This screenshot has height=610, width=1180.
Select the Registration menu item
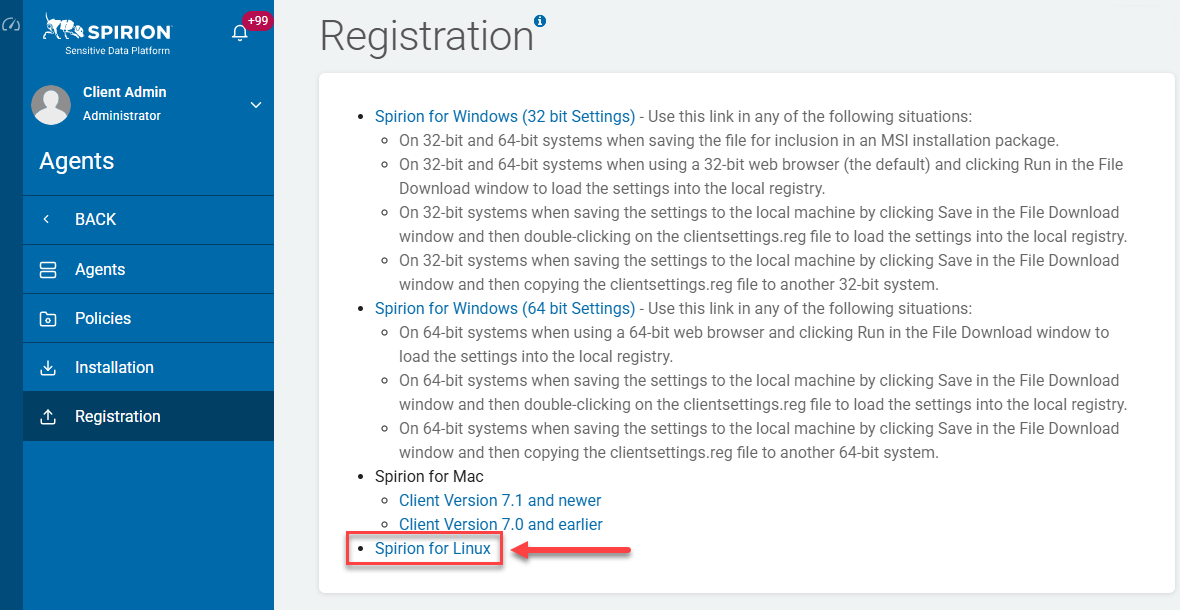pos(117,416)
